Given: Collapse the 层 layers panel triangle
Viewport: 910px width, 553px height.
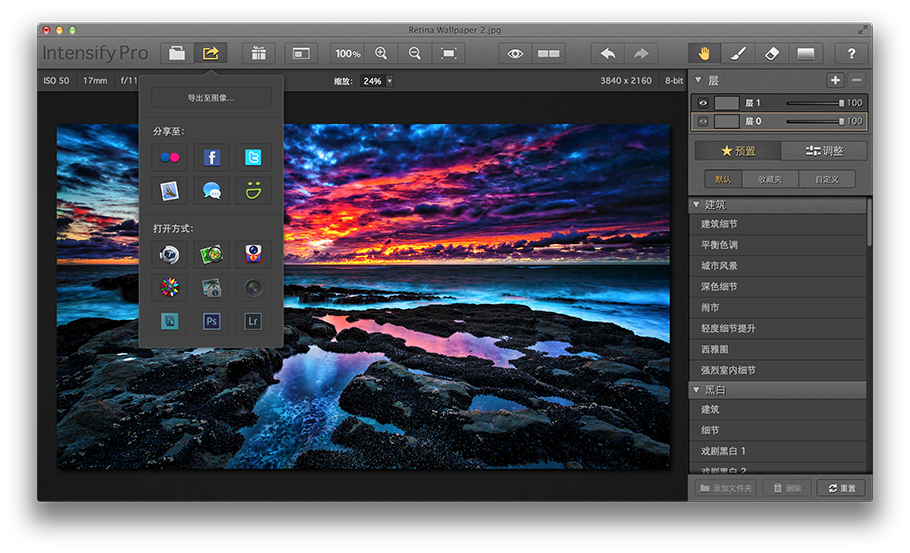Looking at the screenshot, I should (x=698, y=80).
